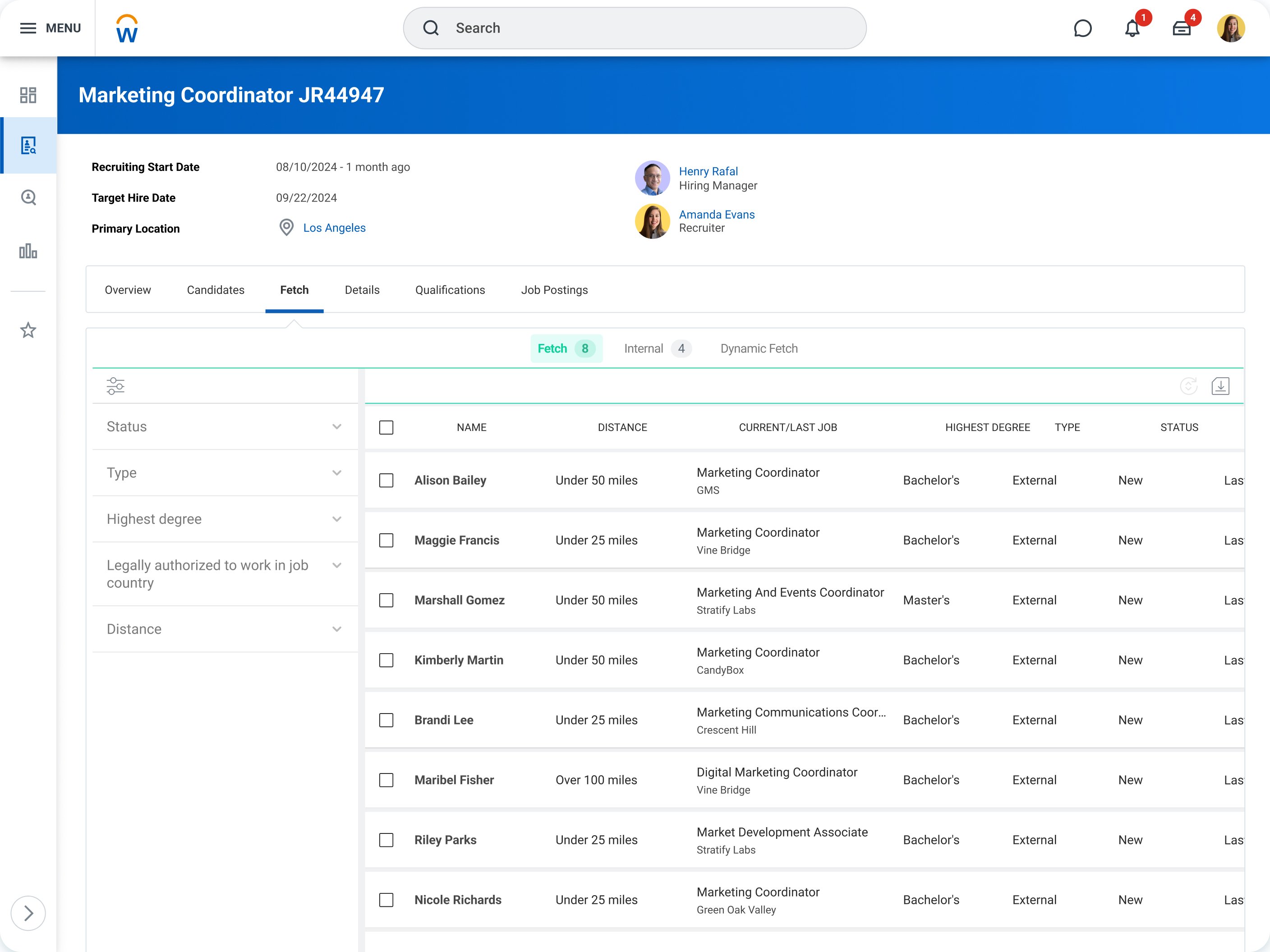Viewport: 1270px width, 952px height.
Task: Open the Status filter dropdown
Action: [x=337, y=426]
